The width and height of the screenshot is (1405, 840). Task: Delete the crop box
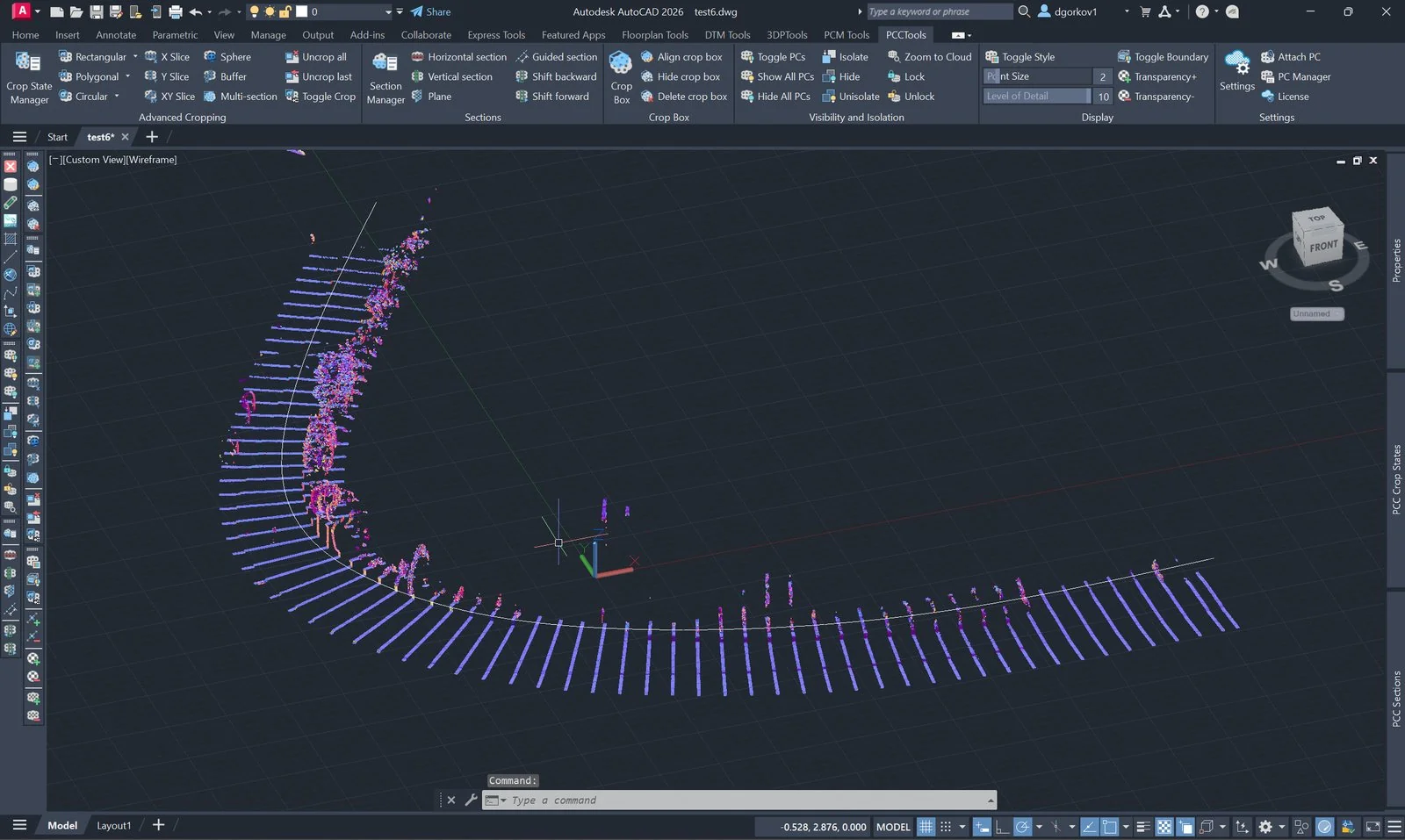pyautogui.click(x=684, y=97)
